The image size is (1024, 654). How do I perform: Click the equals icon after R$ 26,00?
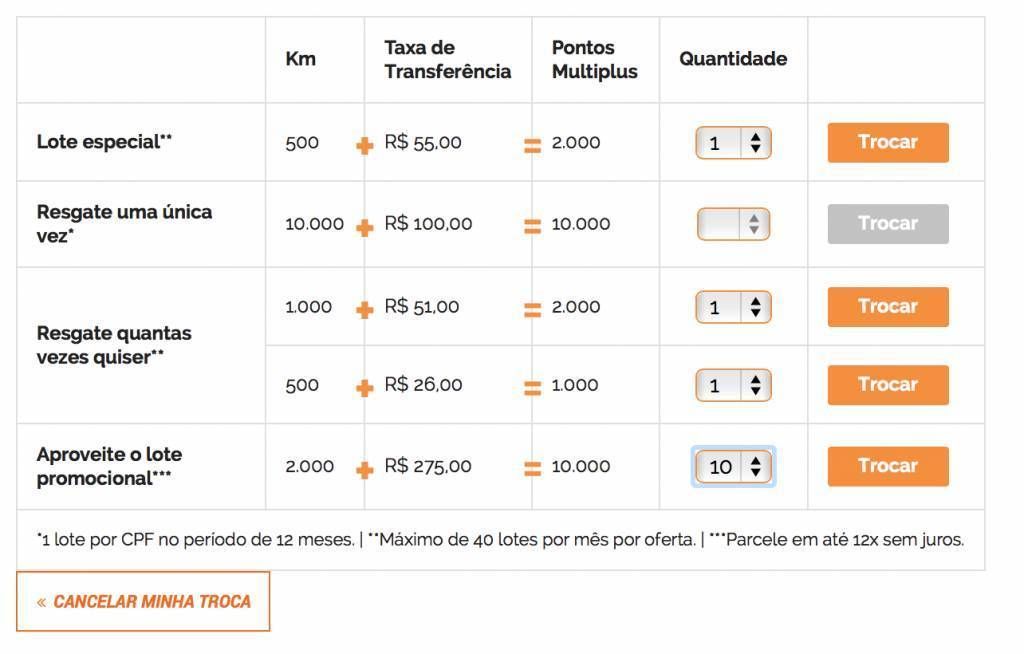tap(532, 388)
